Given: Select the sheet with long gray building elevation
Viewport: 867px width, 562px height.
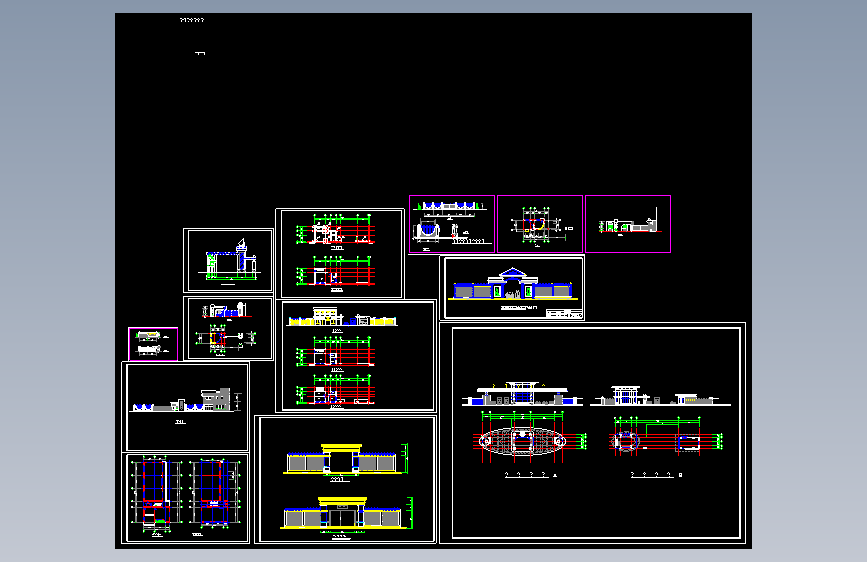Looking at the screenshot, I should click(186, 407).
